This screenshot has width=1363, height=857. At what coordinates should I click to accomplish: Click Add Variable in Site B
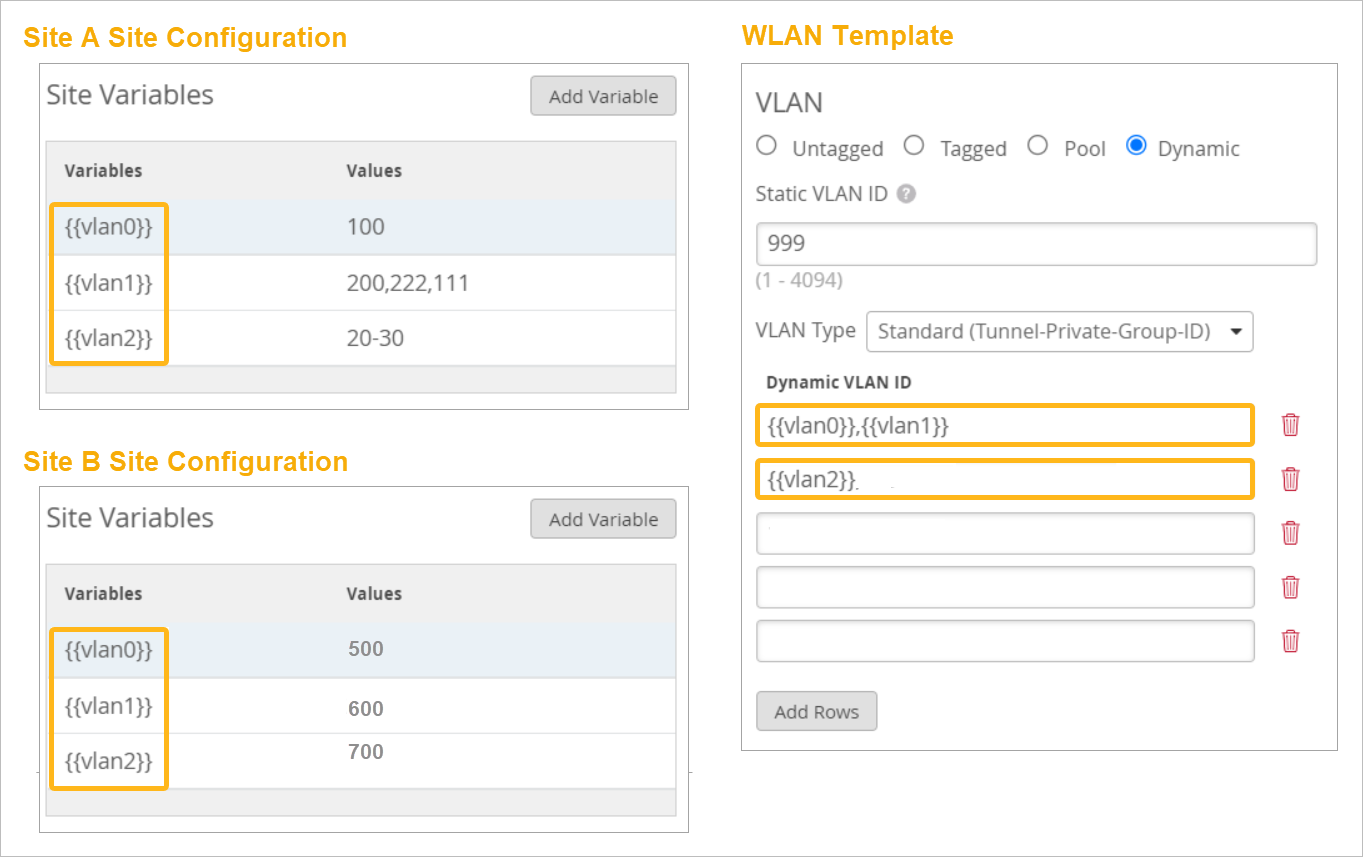point(603,520)
